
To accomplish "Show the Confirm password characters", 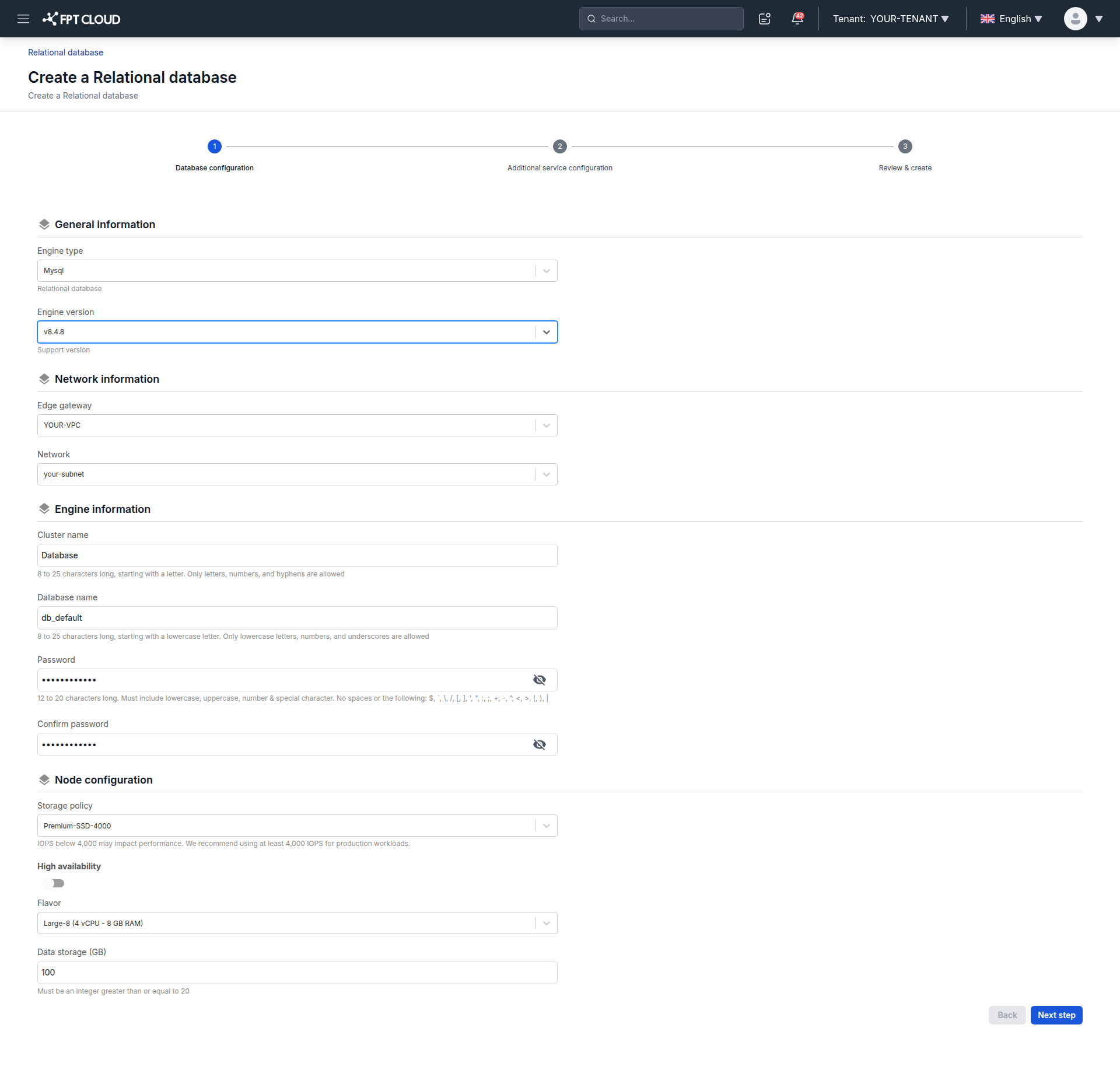I will pyautogui.click(x=540, y=744).
